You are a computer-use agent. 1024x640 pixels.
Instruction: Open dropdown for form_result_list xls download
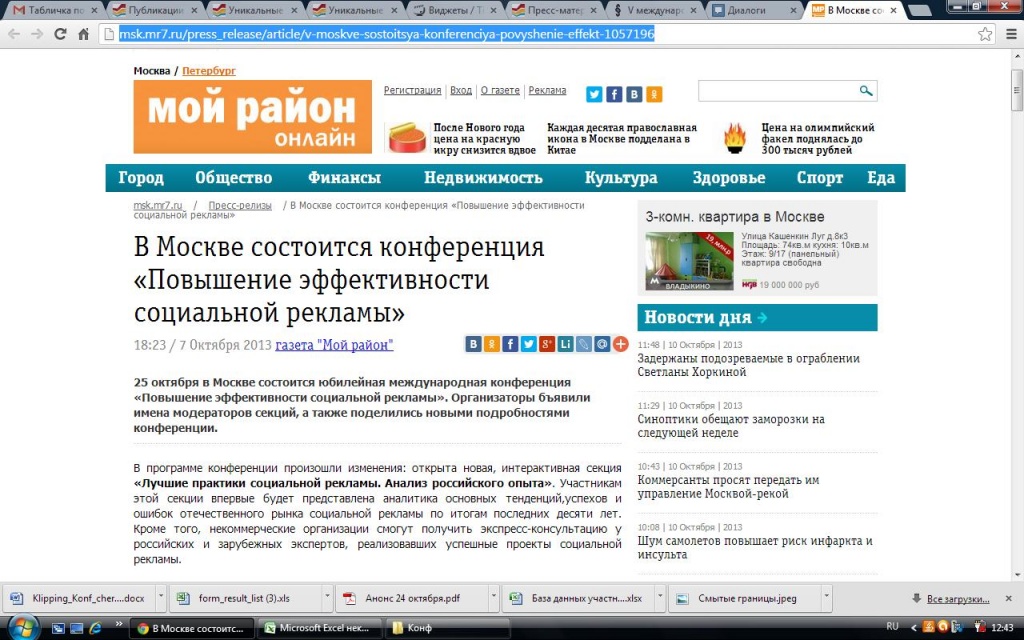[x=327, y=598]
